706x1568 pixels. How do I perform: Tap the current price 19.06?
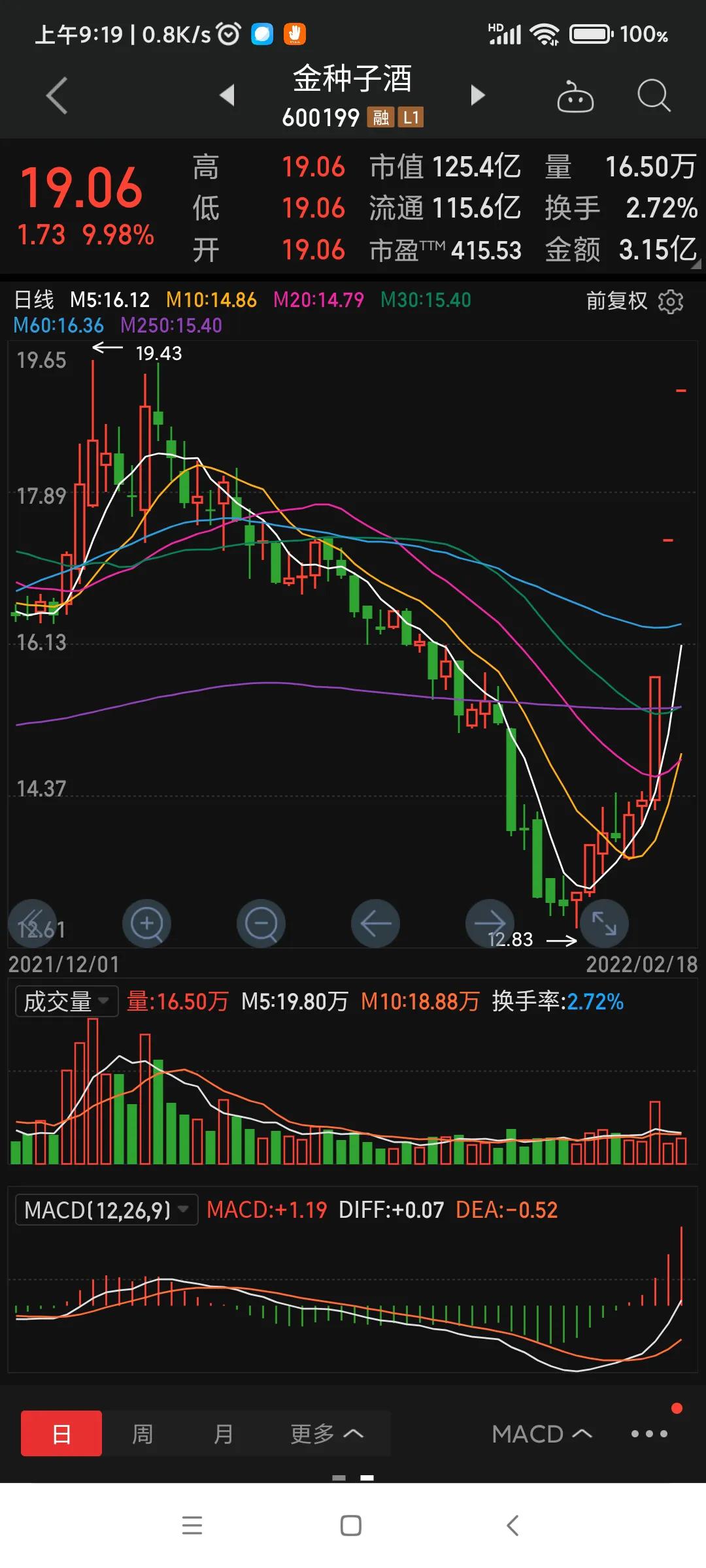coord(81,188)
